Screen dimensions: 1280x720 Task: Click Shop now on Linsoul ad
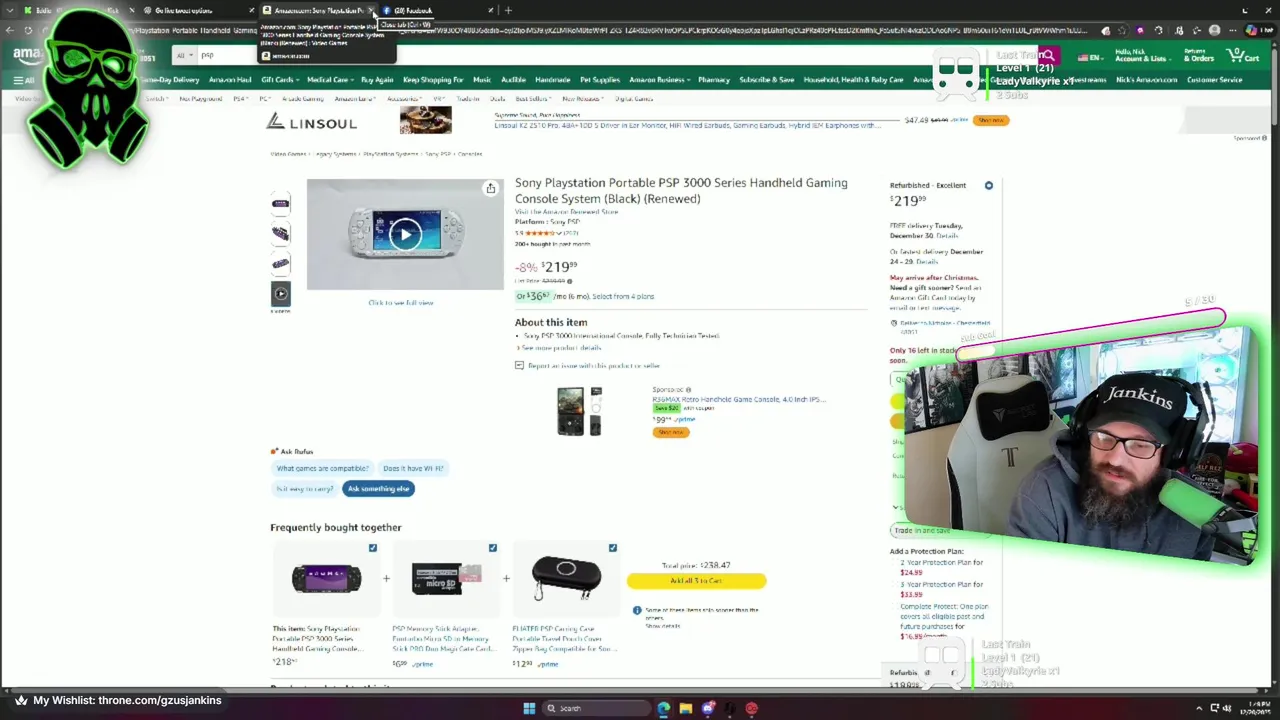coord(991,120)
